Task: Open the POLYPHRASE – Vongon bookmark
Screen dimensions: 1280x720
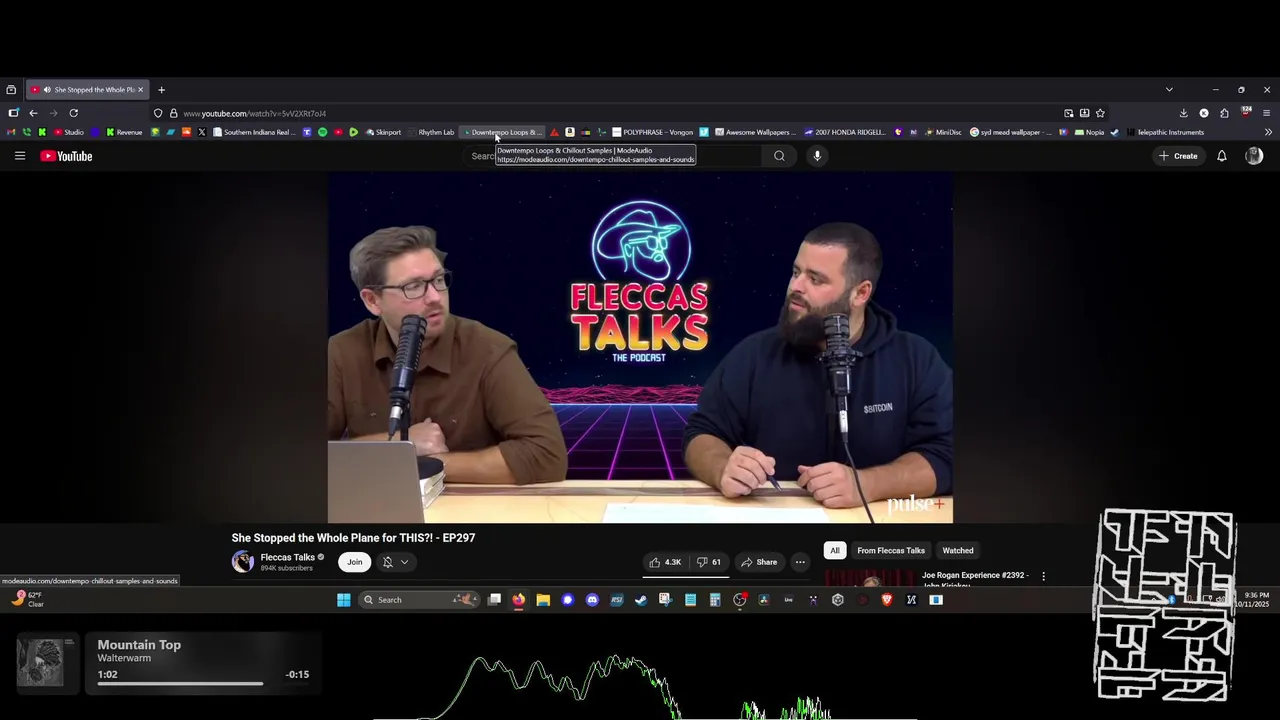Action: tap(652, 132)
